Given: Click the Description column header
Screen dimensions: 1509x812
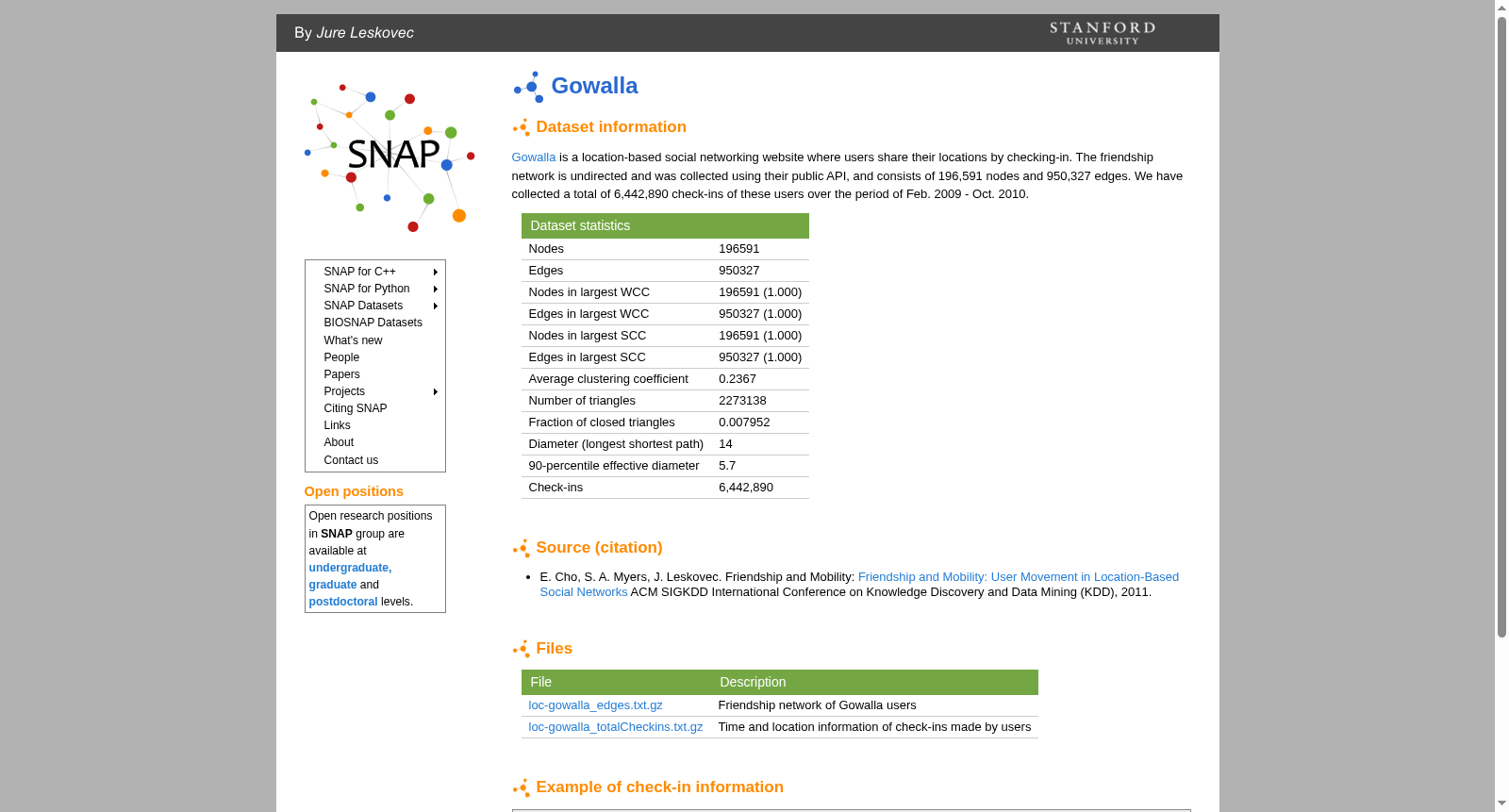Looking at the screenshot, I should coord(753,683).
